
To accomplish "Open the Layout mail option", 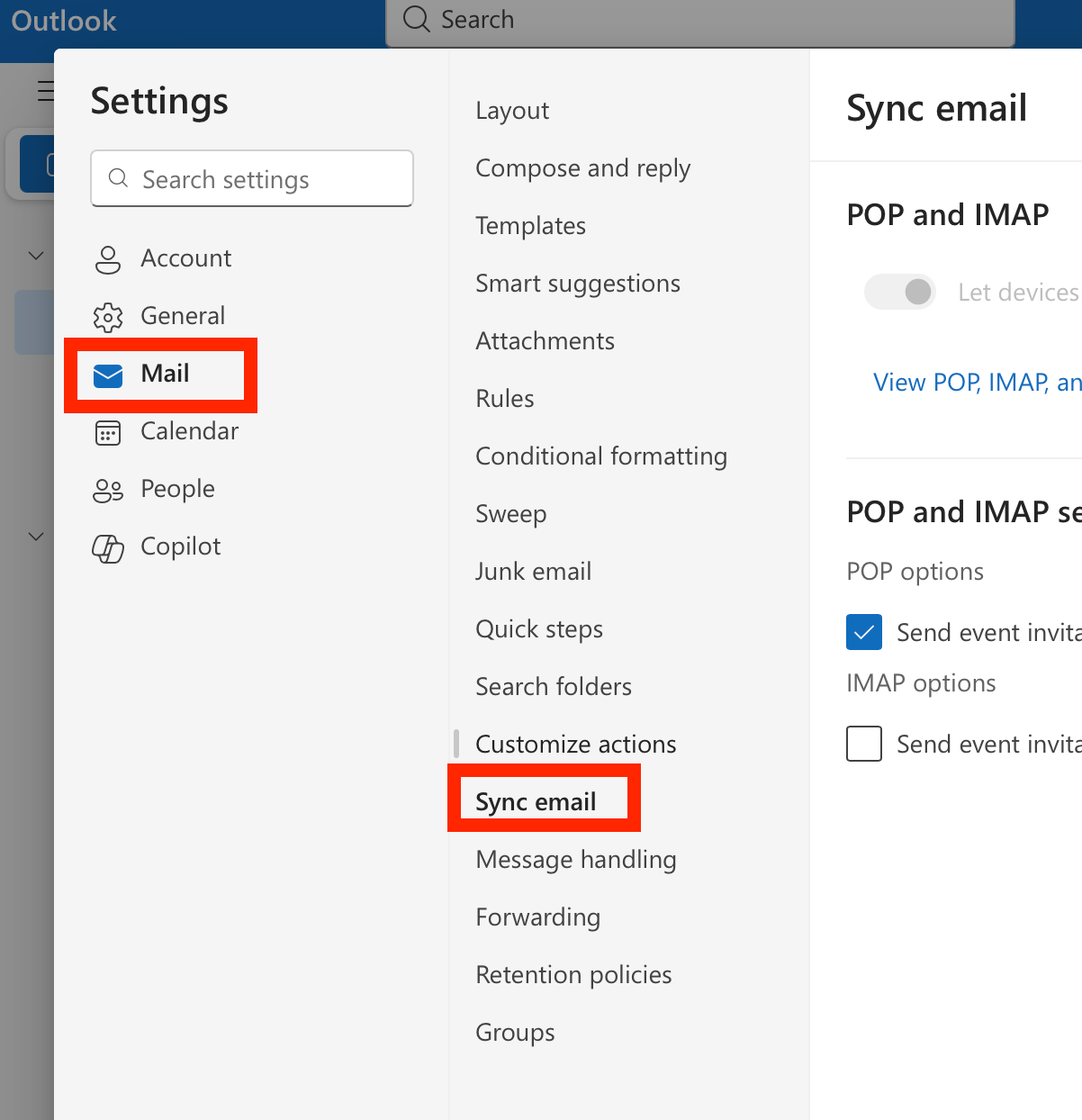I will coord(512,111).
